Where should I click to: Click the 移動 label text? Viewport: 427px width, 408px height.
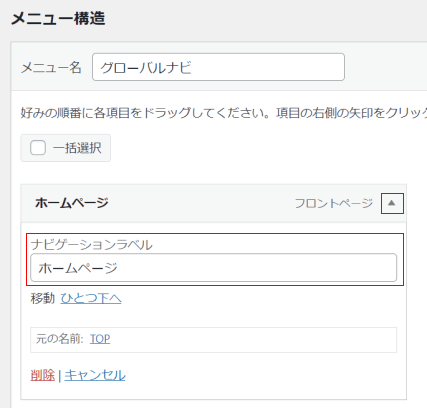coord(43,298)
